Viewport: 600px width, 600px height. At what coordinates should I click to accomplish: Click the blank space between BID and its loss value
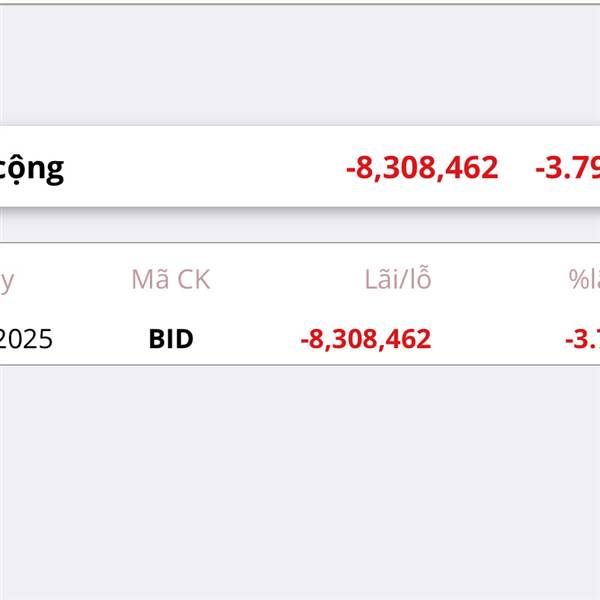[x=245, y=339]
